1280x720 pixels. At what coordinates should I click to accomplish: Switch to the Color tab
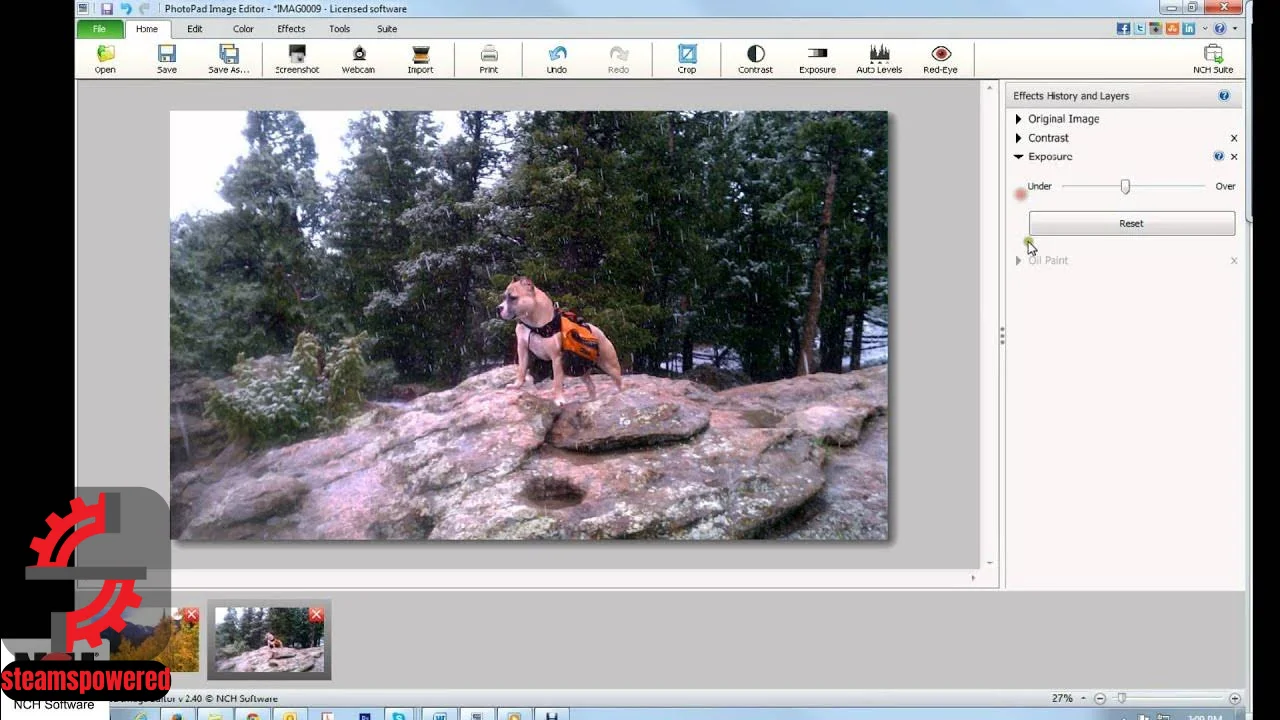coord(243,29)
